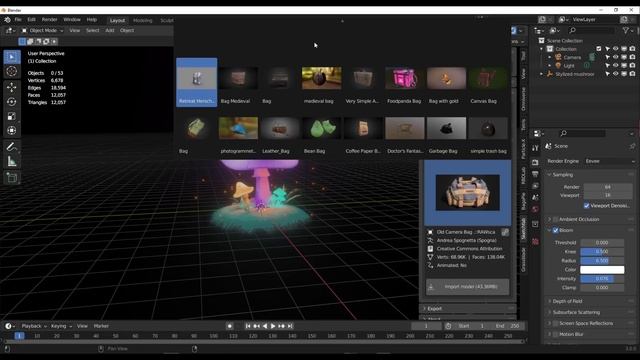Screen dimensions: 640x360
Task: Click the Import model button
Action: click(x=468, y=287)
